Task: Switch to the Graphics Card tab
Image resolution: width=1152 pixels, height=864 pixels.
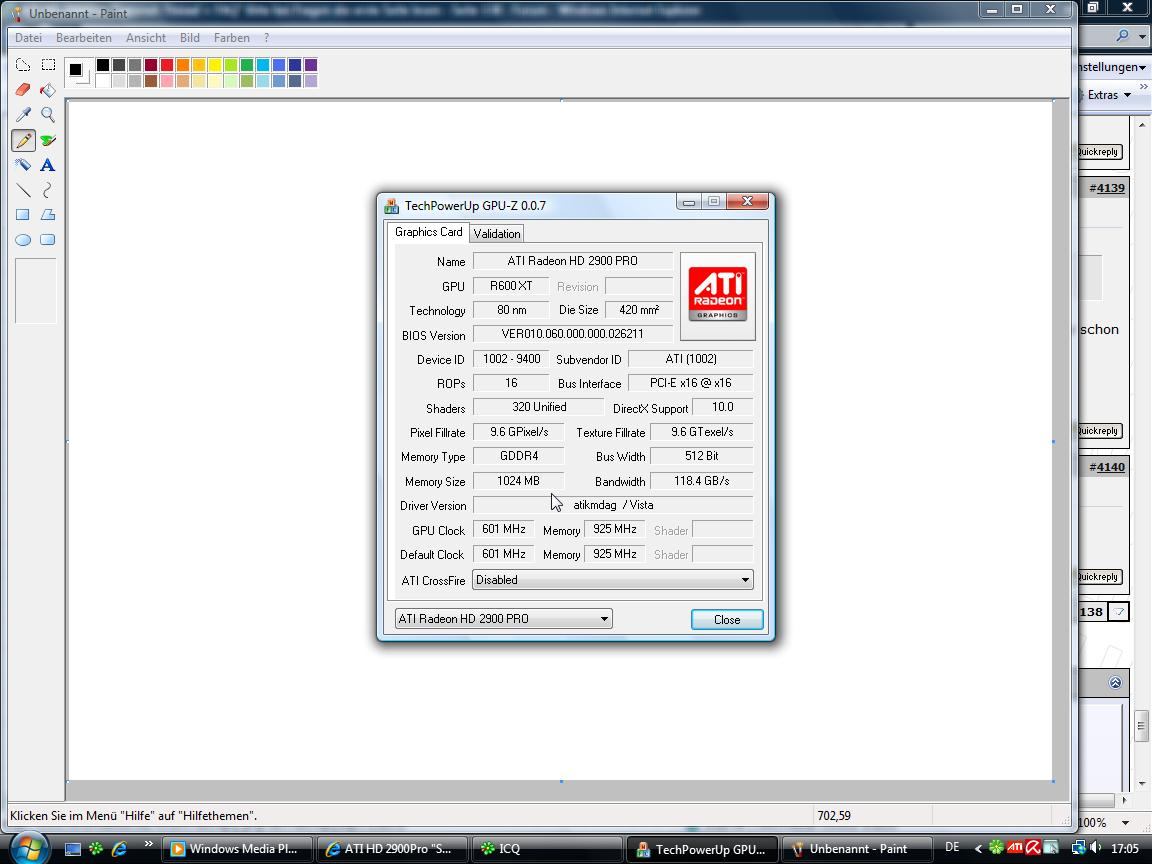Action: pos(428,231)
